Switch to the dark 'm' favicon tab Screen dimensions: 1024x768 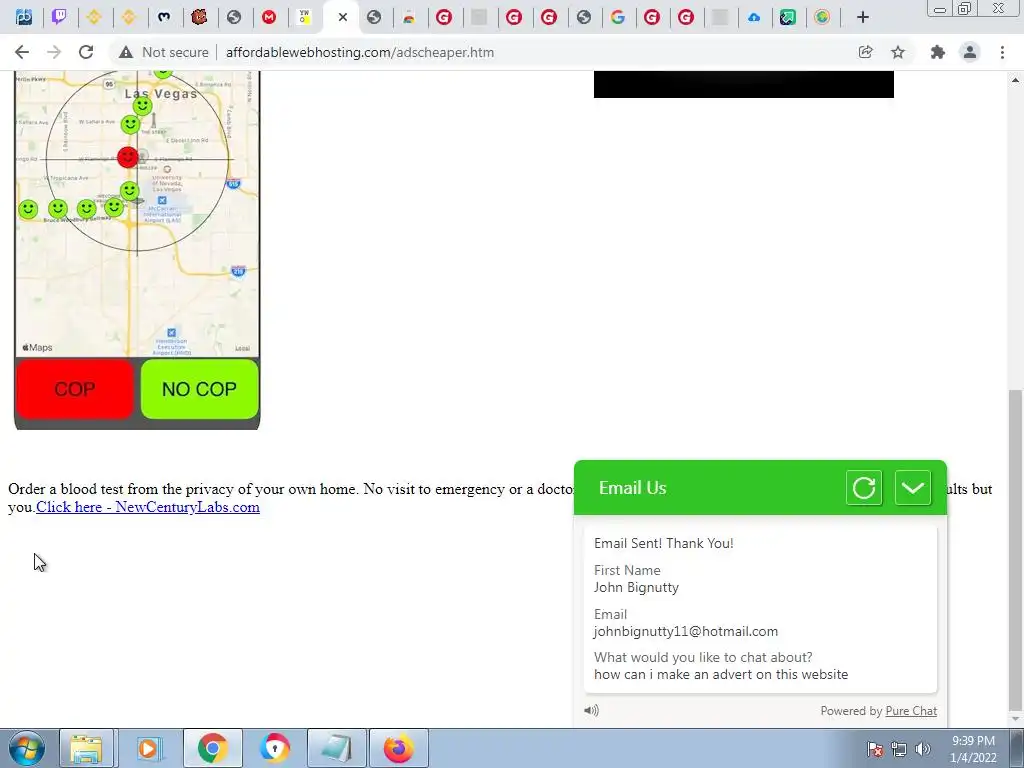point(164,18)
